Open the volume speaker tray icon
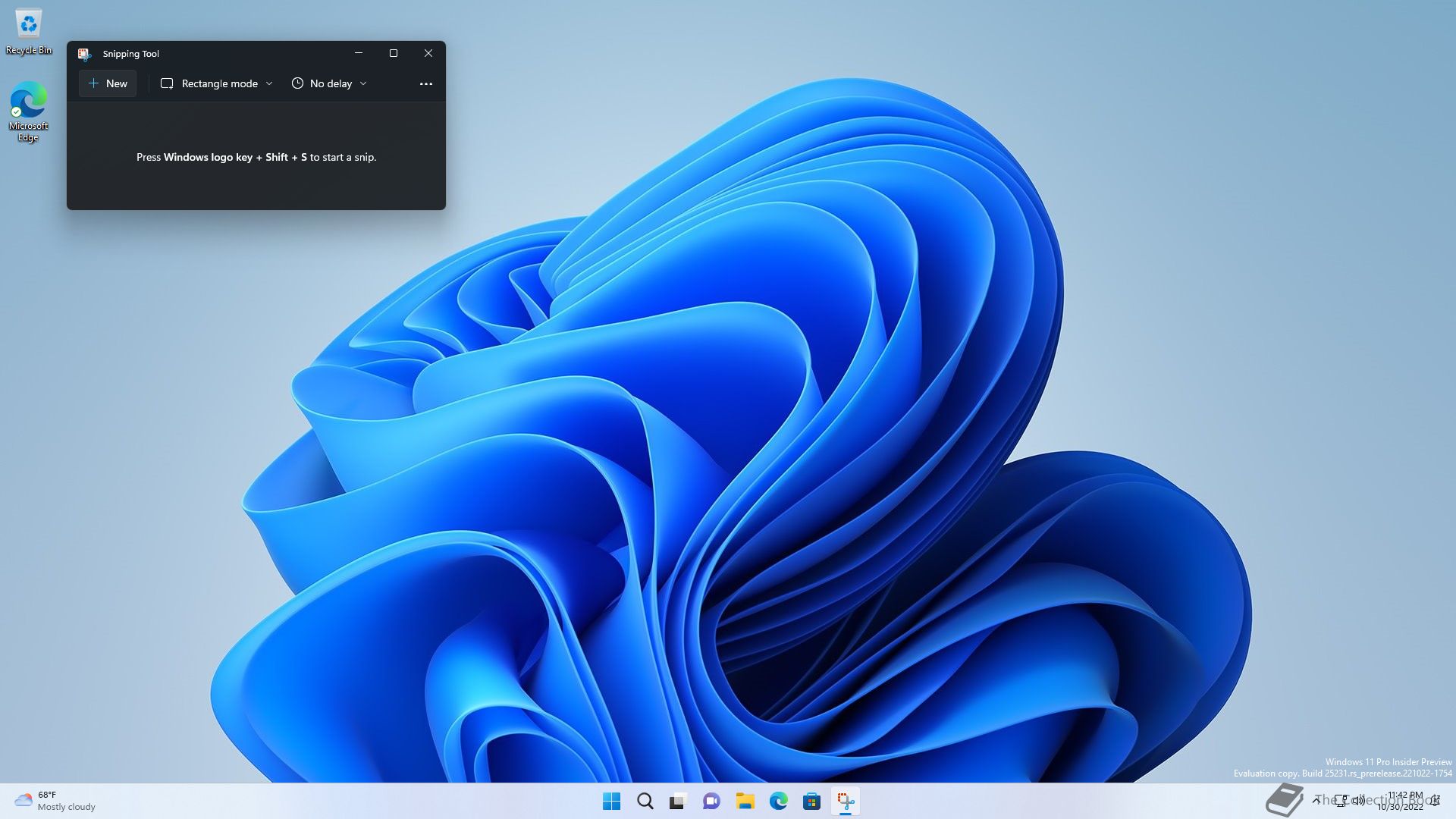The image size is (1456, 819). tap(1358, 800)
